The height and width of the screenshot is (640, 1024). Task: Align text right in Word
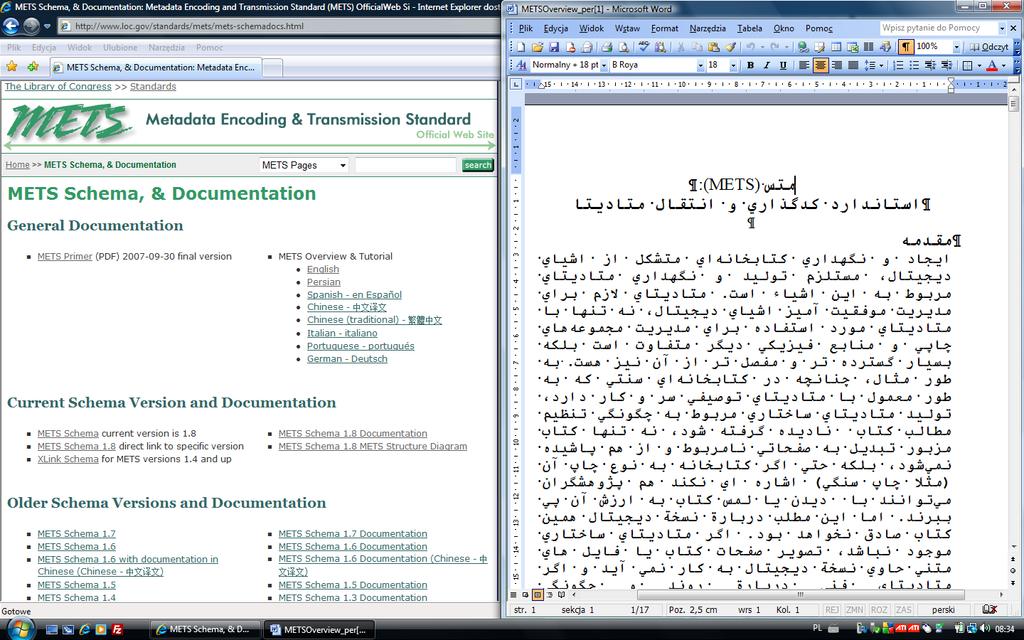click(x=837, y=65)
